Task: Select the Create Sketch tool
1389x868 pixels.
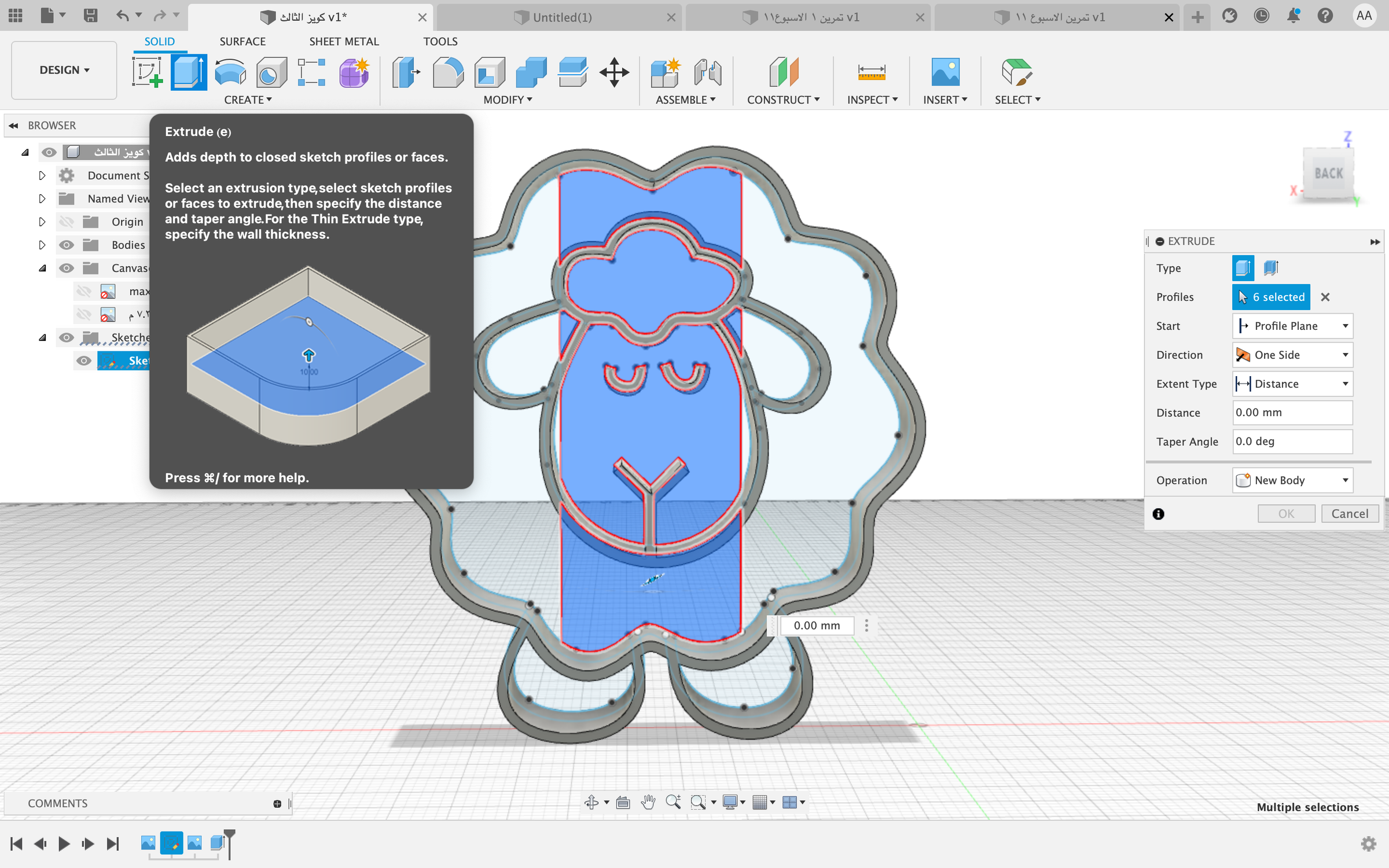Action: pos(147,73)
